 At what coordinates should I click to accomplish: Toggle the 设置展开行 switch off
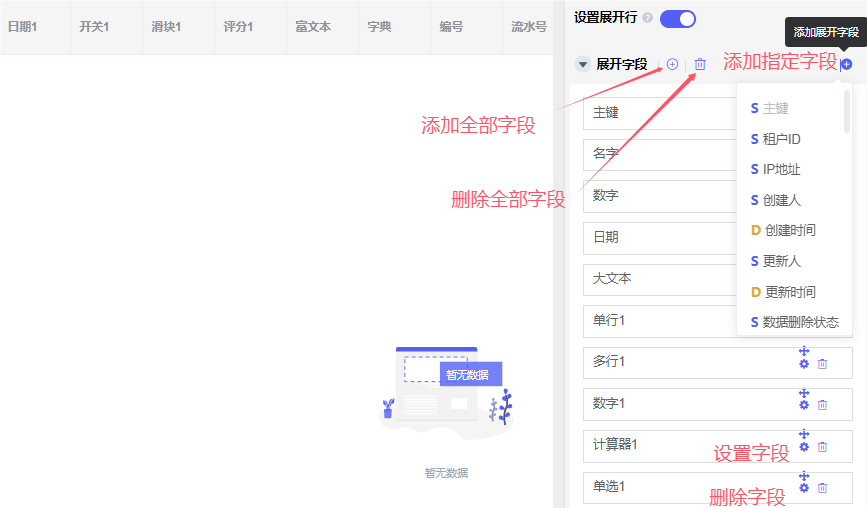pyautogui.click(x=678, y=18)
